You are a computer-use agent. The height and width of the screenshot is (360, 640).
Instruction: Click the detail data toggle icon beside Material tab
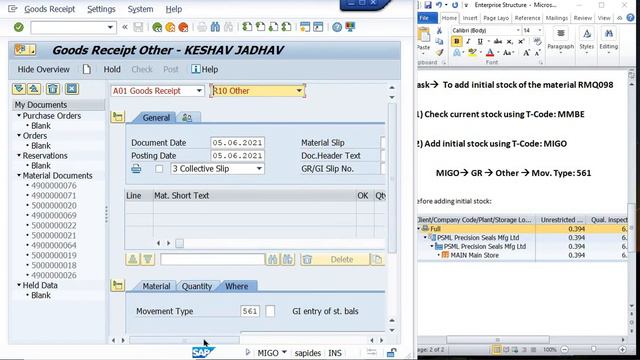118,285
